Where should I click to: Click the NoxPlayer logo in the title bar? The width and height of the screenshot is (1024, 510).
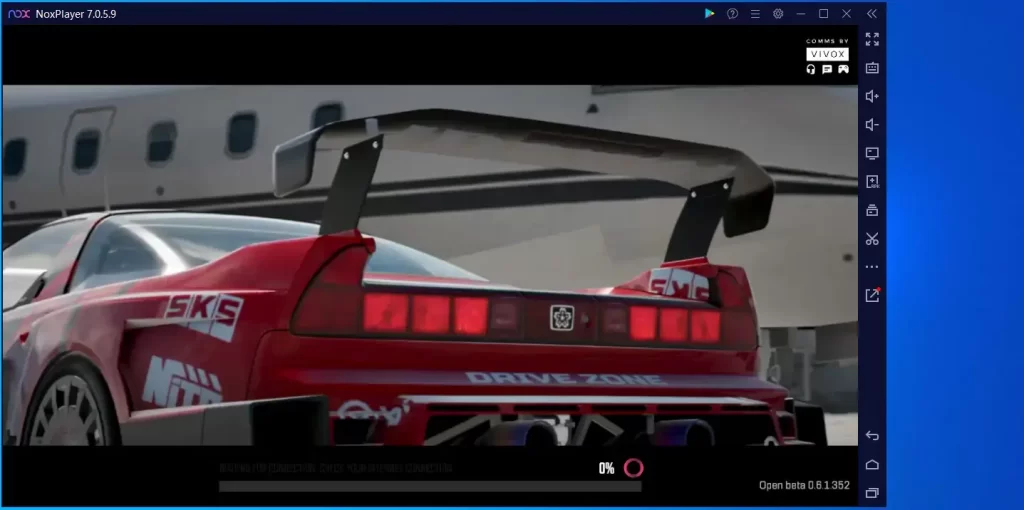[x=19, y=14]
